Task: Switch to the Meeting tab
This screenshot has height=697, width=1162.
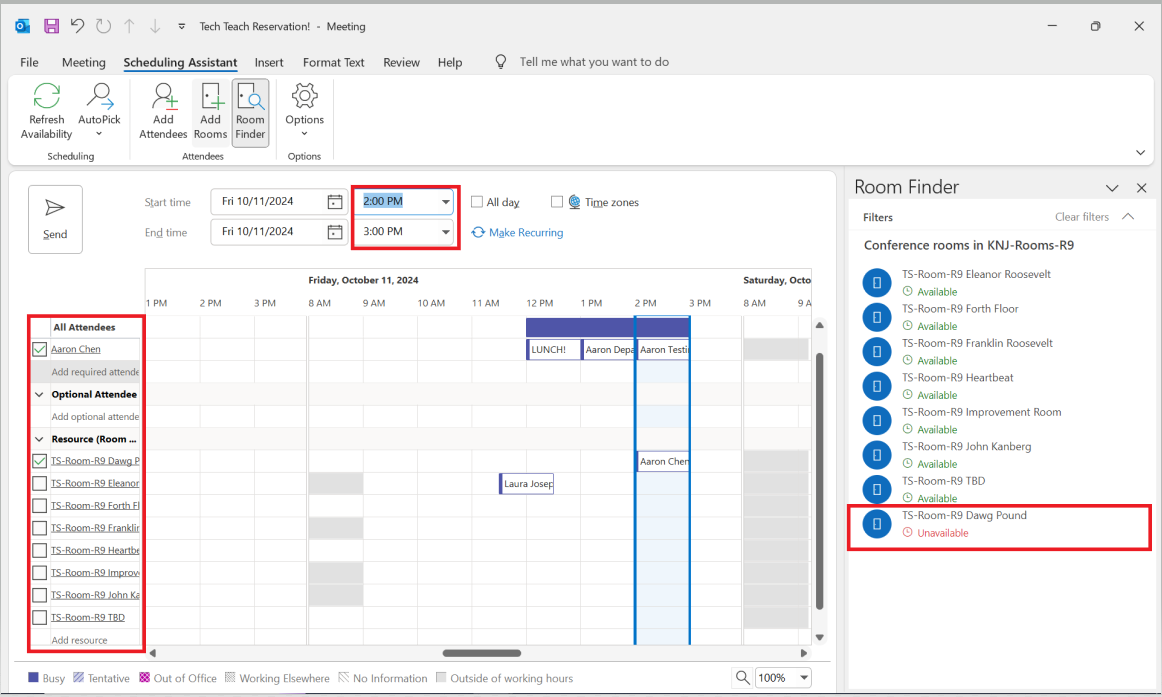Action: pos(83,62)
